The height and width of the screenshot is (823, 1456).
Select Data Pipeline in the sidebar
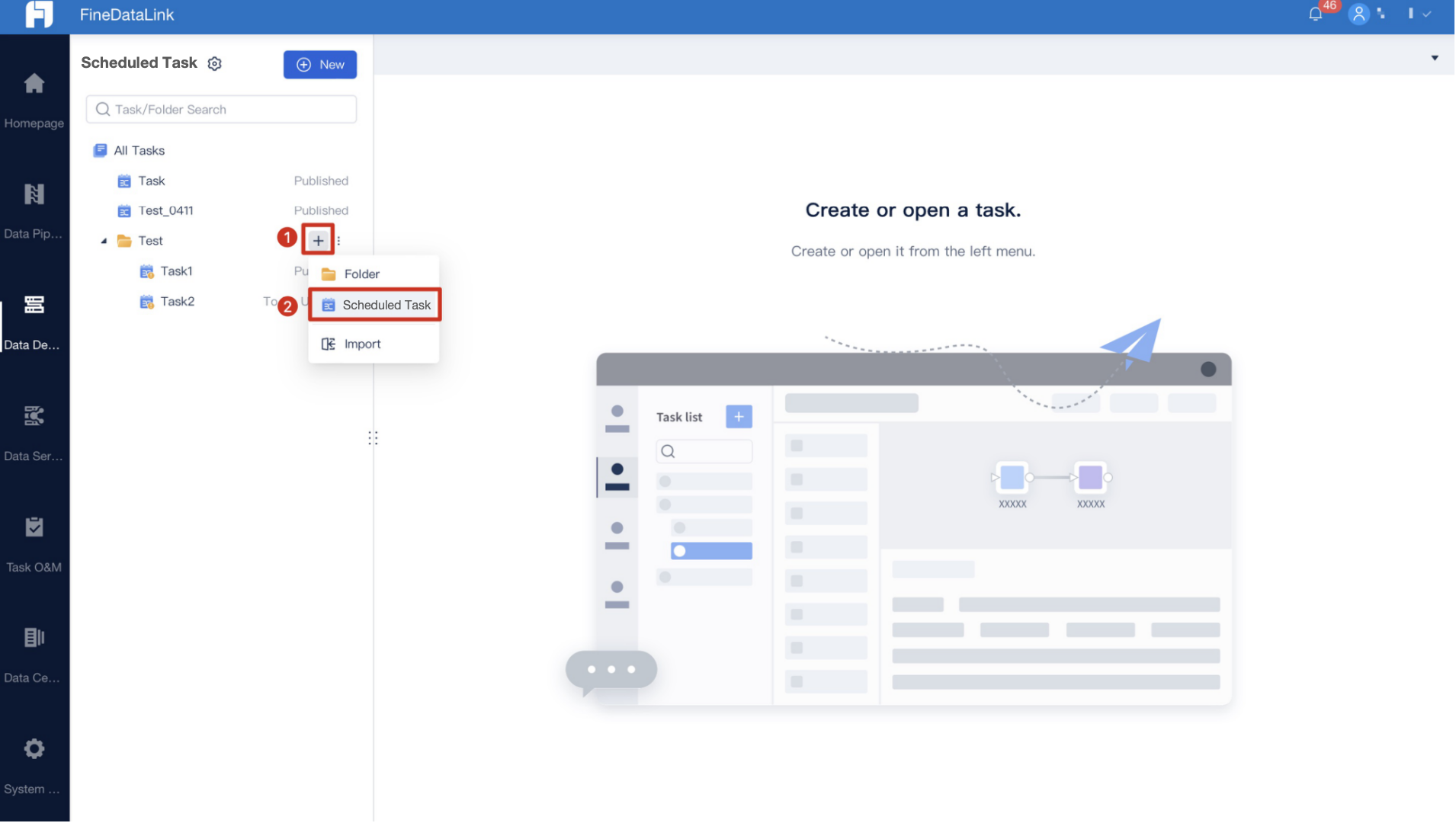(x=34, y=210)
